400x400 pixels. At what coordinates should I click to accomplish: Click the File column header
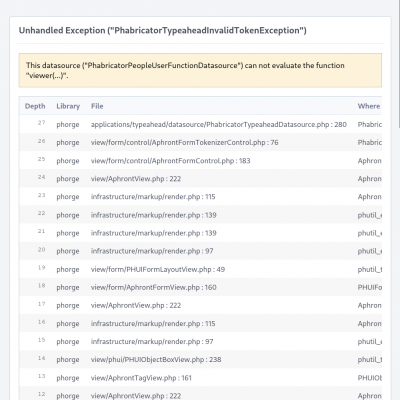coord(97,106)
